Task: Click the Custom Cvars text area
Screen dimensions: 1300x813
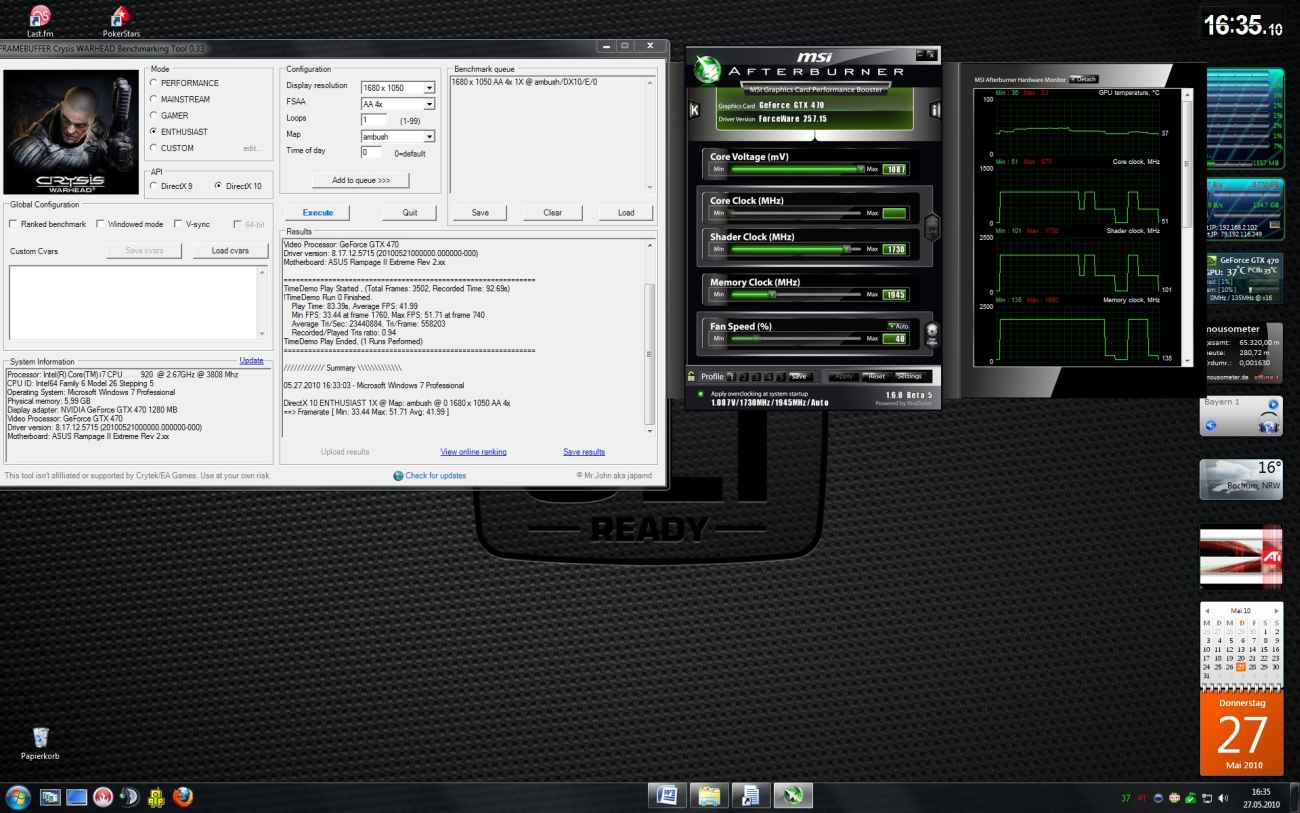Action: click(137, 304)
